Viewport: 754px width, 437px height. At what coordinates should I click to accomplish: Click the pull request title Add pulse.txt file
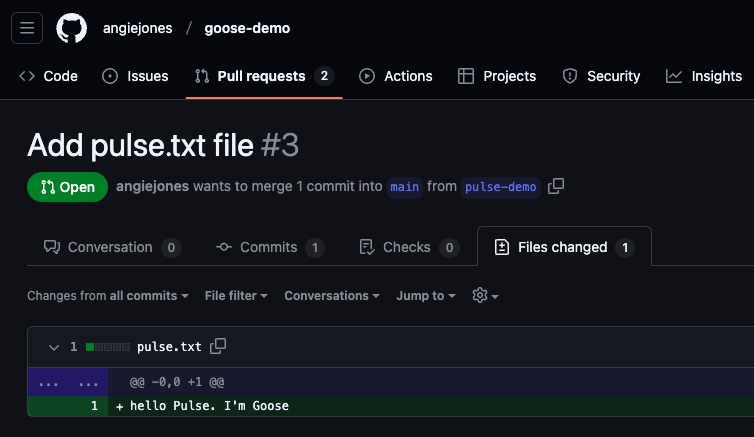(x=140, y=145)
